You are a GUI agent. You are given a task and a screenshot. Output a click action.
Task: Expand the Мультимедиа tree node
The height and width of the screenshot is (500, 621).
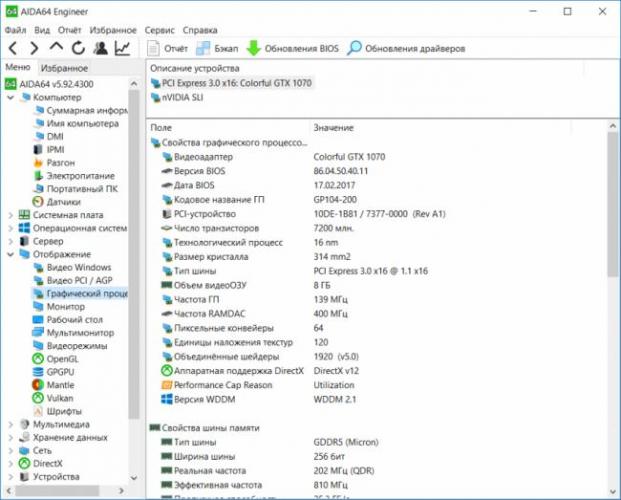pyautogui.click(x=11, y=424)
